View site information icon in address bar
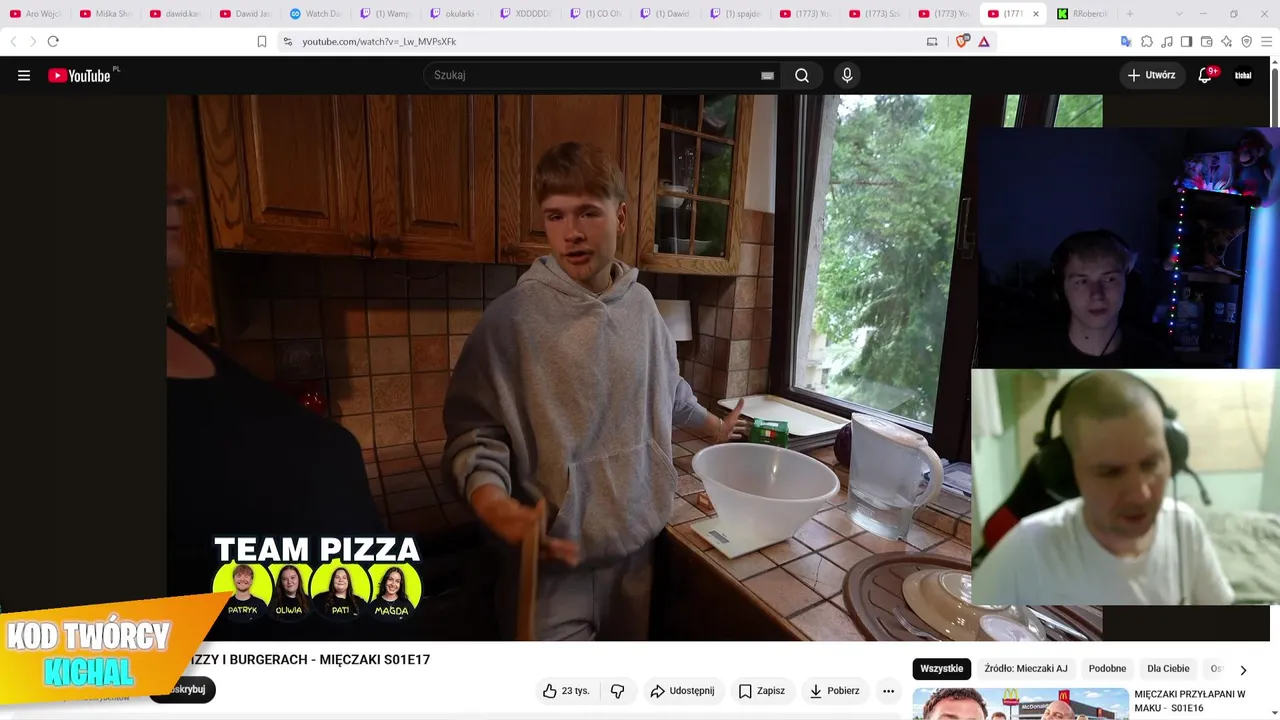The height and width of the screenshot is (720, 1280). 288,41
